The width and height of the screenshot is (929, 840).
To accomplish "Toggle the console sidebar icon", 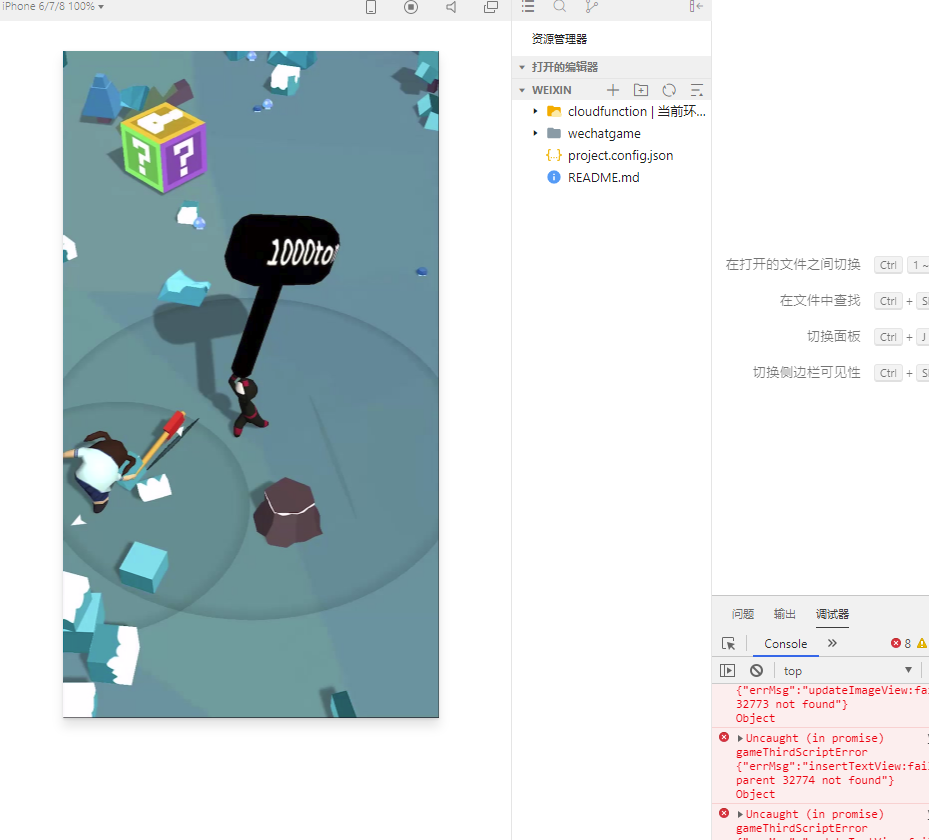I will [x=727, y=671].
